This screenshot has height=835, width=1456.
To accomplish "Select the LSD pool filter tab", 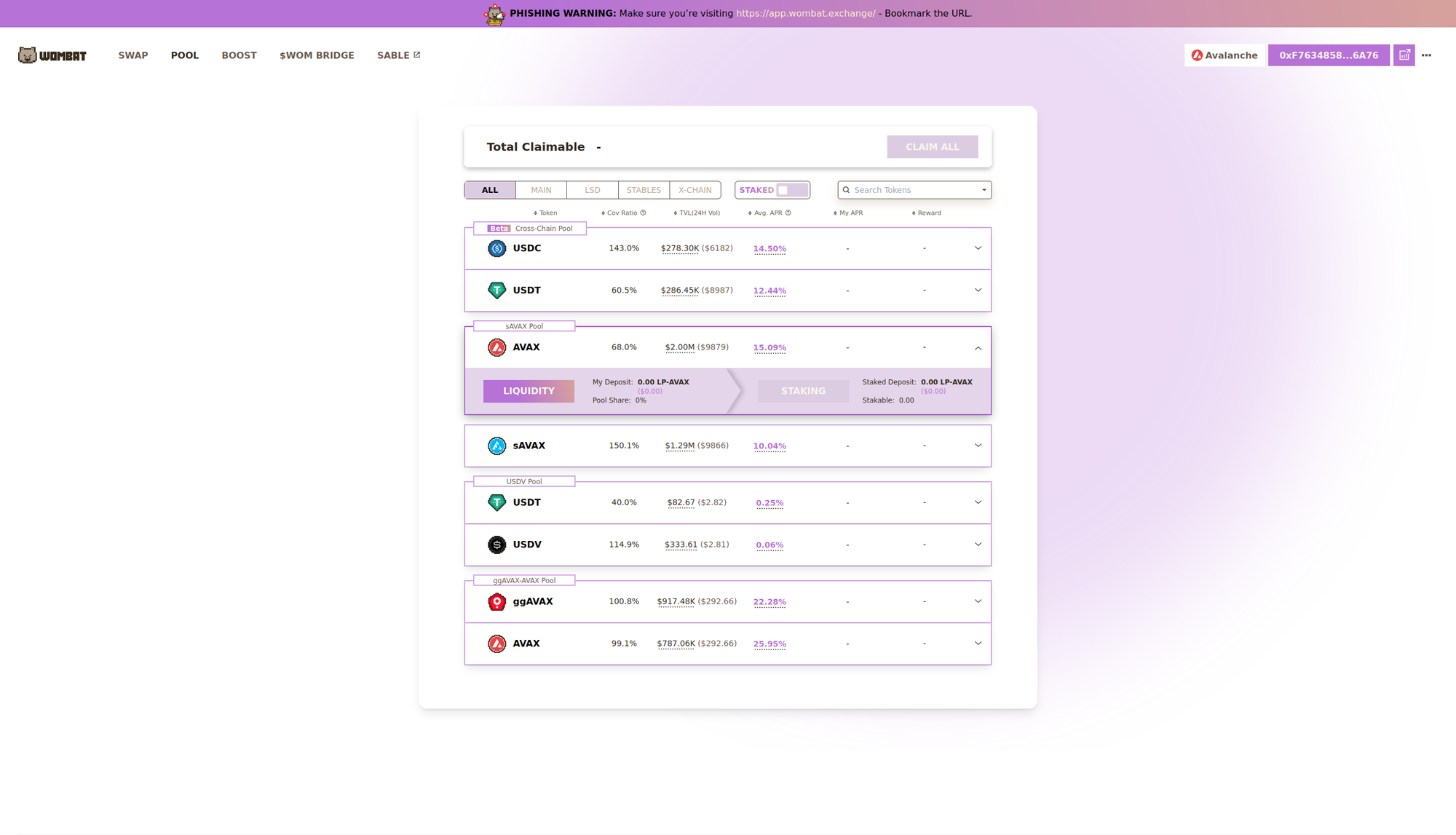I will coord(593,190).
